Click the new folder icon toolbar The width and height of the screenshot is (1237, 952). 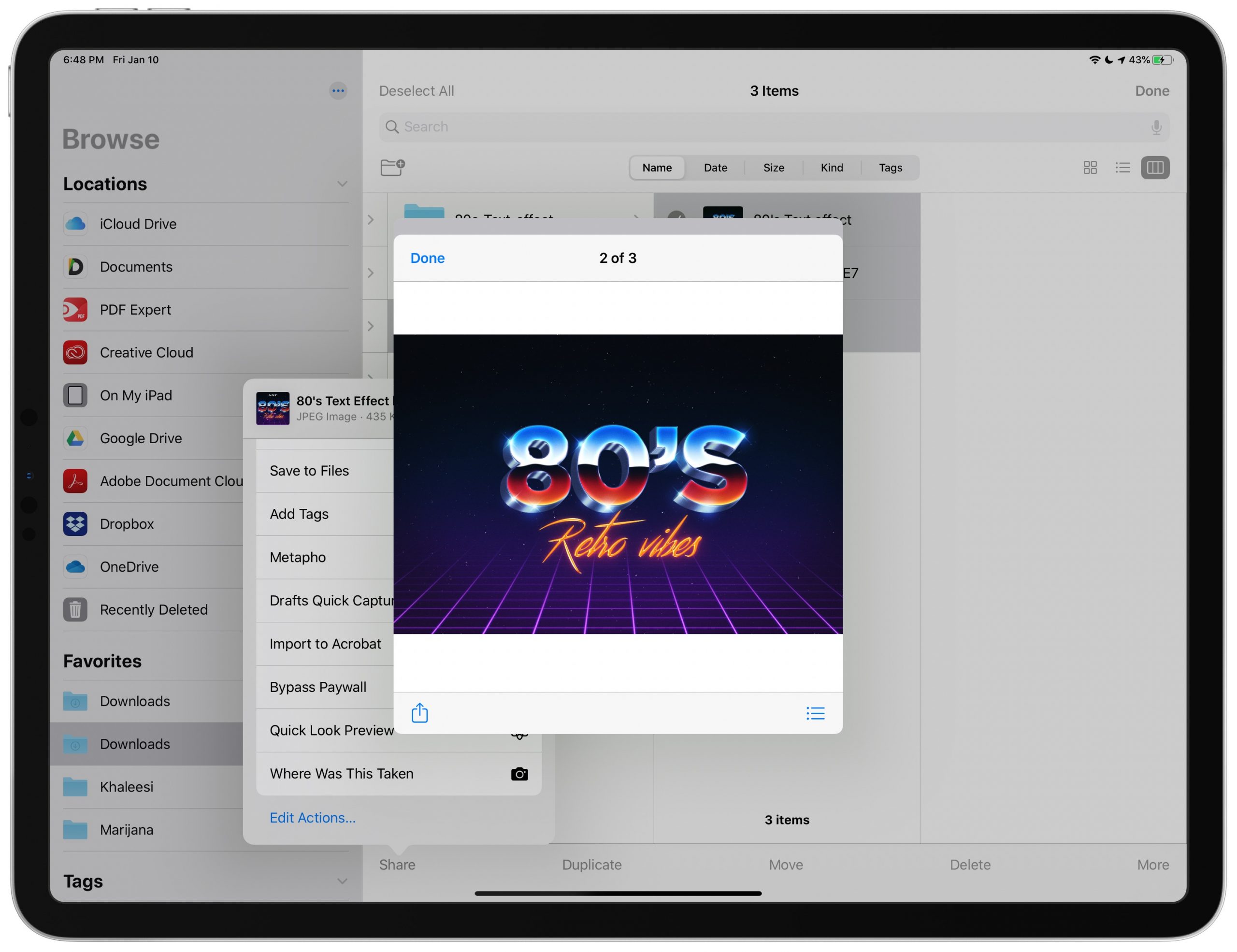(393, 166)
